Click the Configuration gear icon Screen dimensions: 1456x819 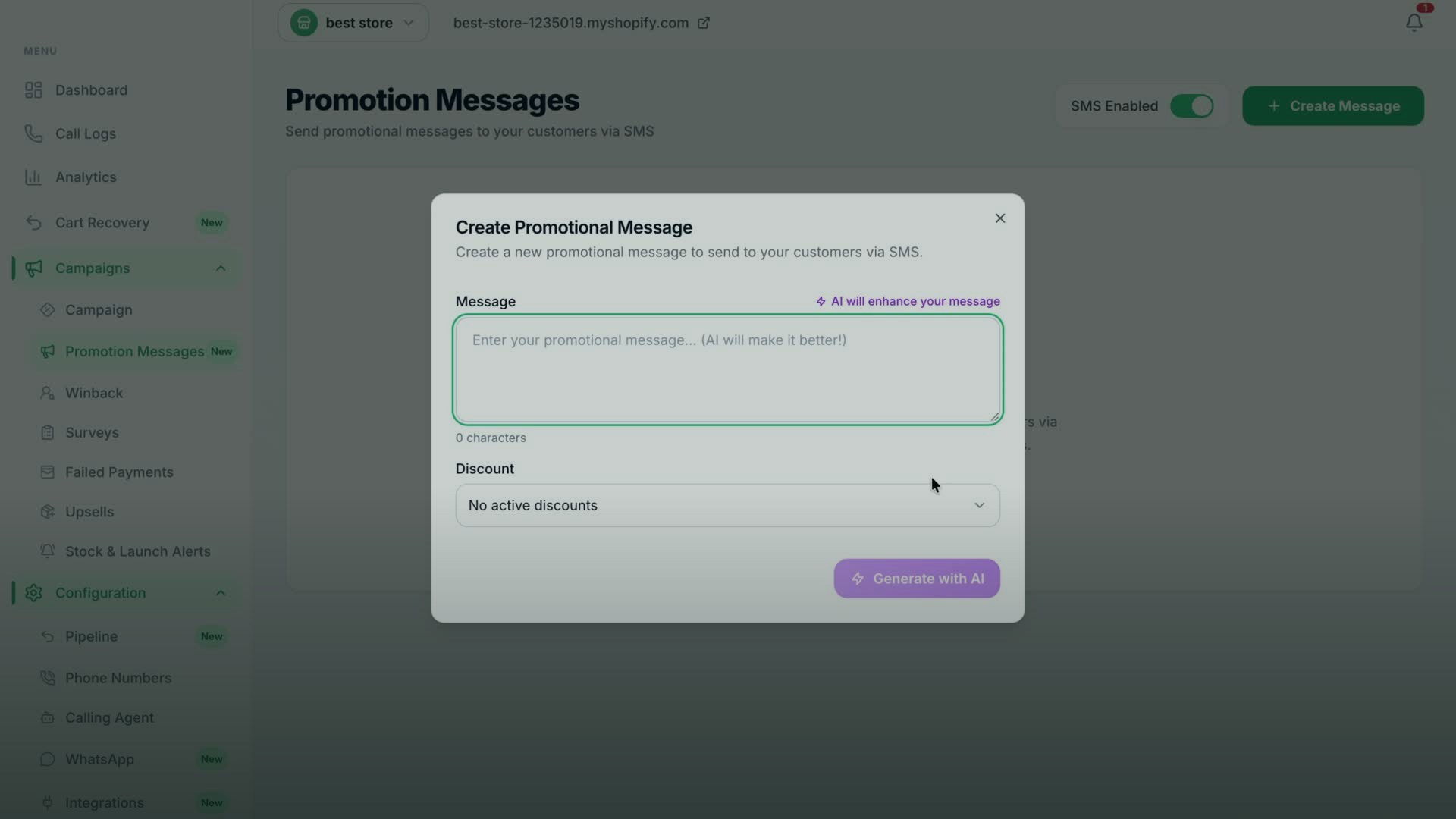[33, 593]
